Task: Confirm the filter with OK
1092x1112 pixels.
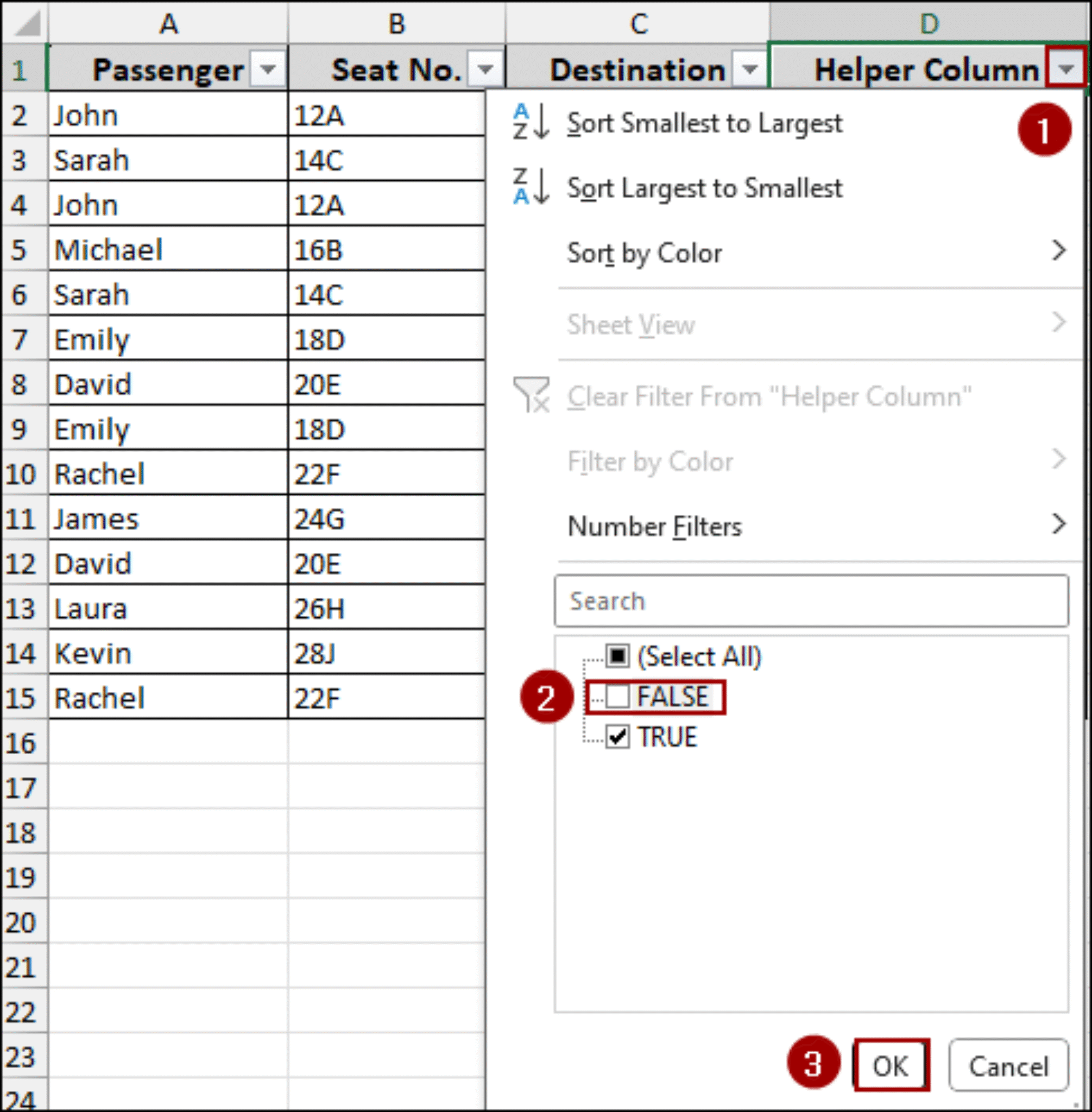Action: click(x=891, y=1065)
